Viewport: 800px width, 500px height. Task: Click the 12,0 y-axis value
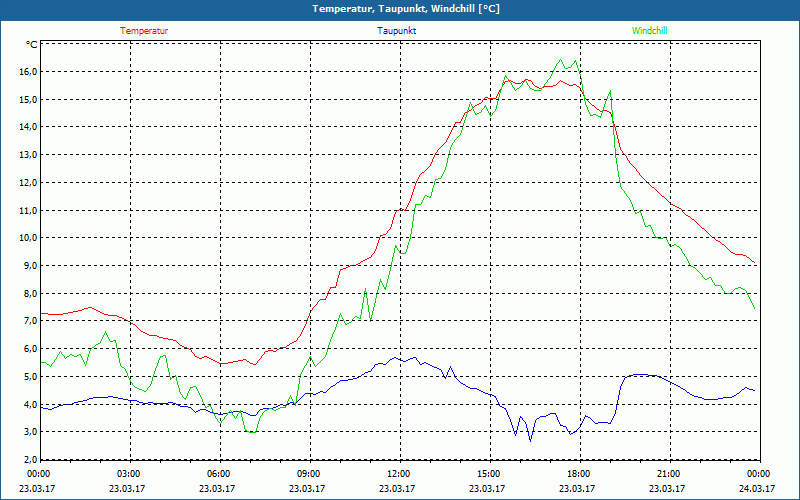tap(28, 182)
